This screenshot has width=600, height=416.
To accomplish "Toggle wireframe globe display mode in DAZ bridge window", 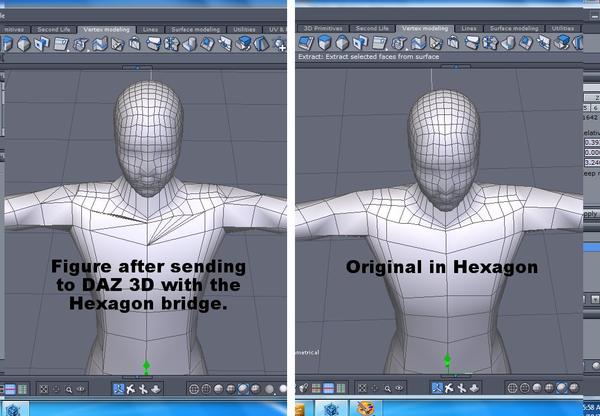I will tap(194, 389).
